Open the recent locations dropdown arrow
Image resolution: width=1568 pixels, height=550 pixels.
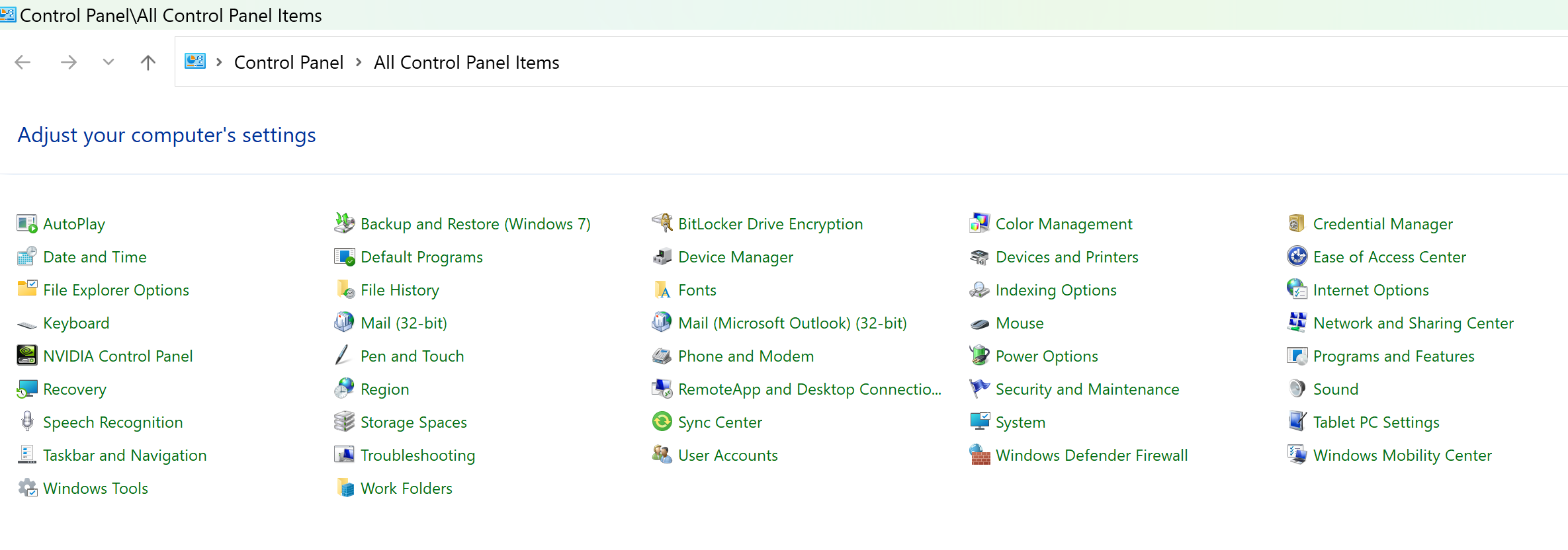(109, 62)
